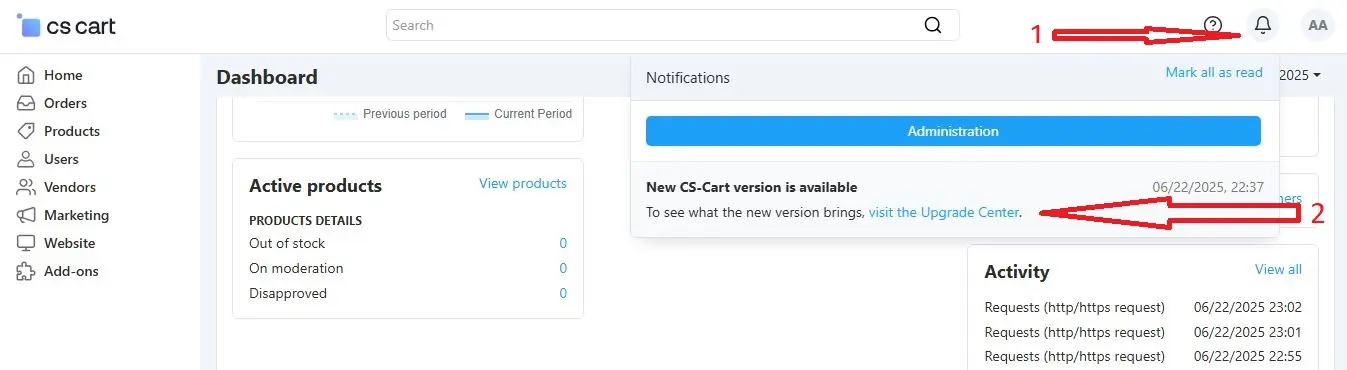The width and height of the screenshot is (1347, 370).
Task: Follow the visit the Upgrade Center link
Action: pyautogui.click(x=944, y=212)
